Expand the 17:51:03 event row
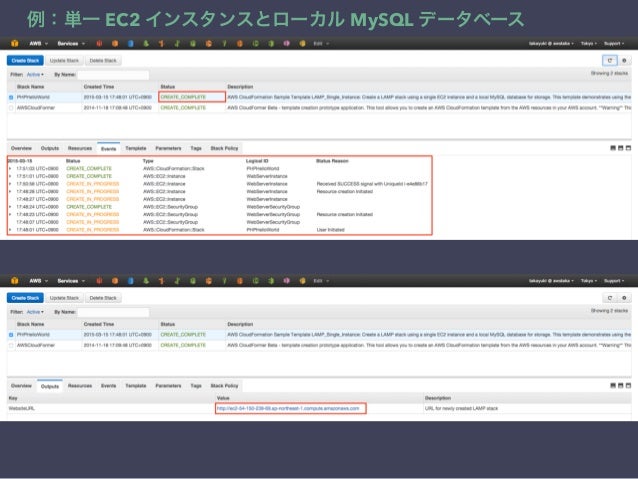This screenshot has width=638, height=479. [x=10, y=168]
